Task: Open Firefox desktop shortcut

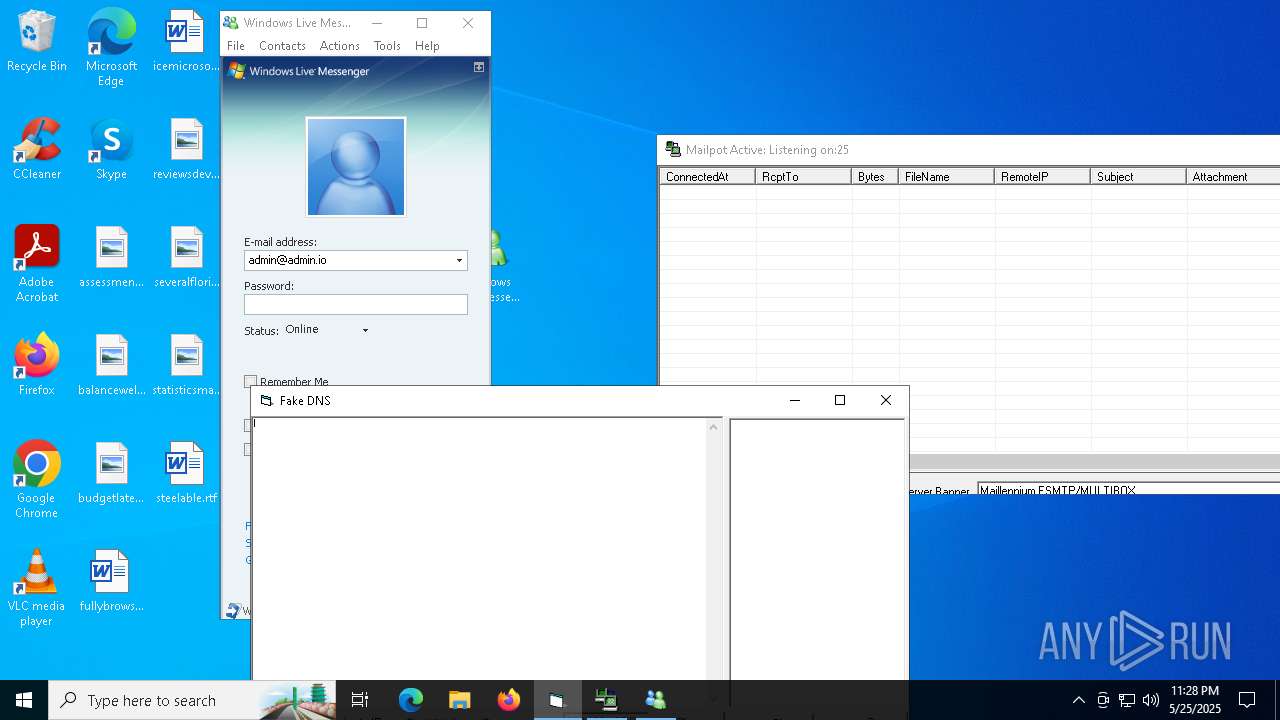Action: pyautogui.click(x=37, y=366)
